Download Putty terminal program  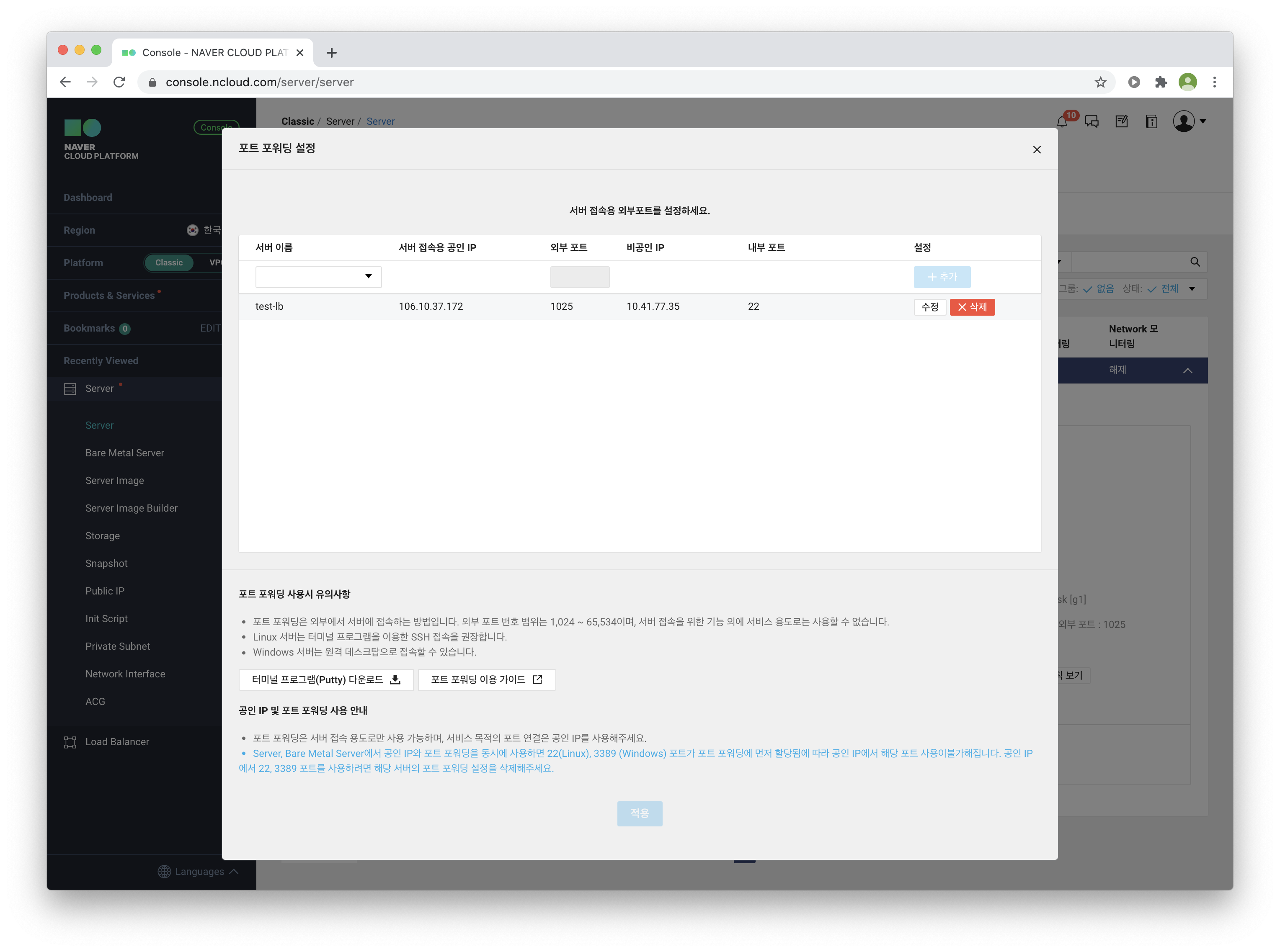(x=326, y=680)
